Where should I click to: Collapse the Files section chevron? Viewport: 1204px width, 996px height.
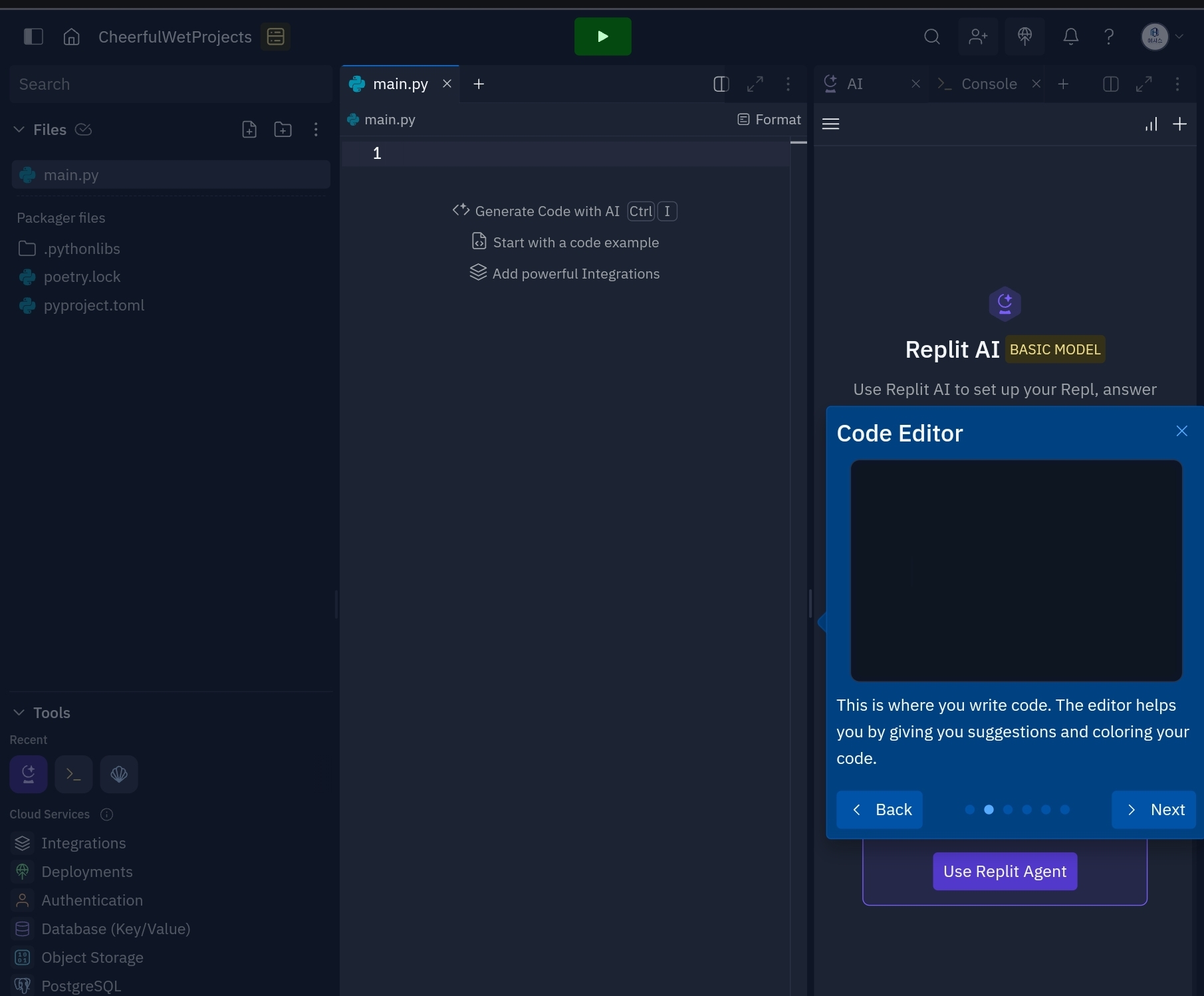(19, 130)
